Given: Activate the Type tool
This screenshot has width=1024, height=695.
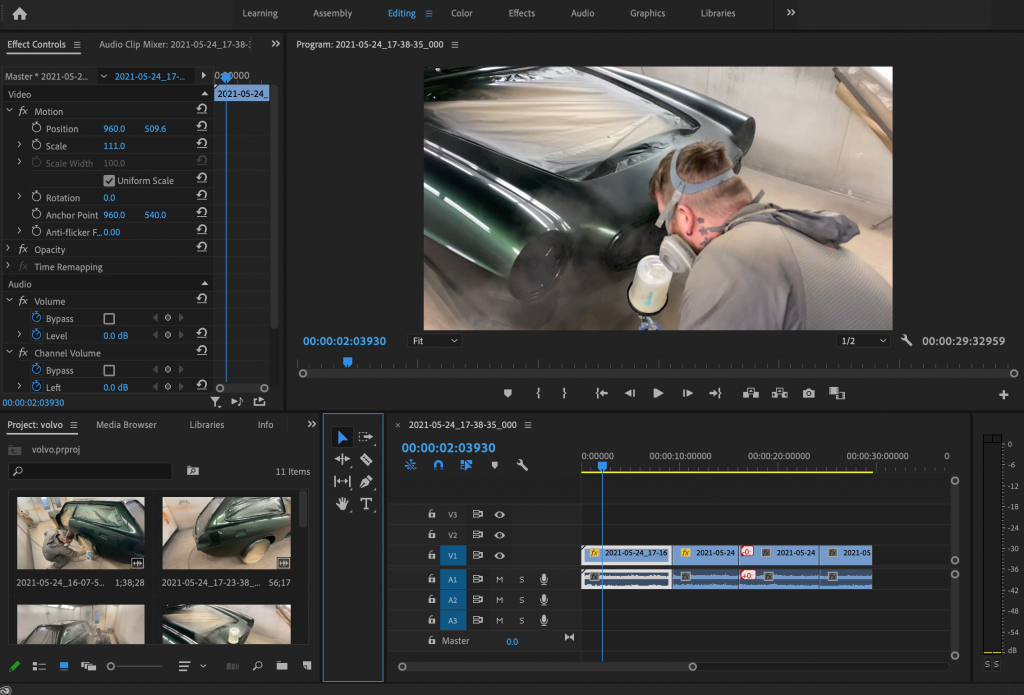Looking at the screenshot, I should tap(367, 504).
